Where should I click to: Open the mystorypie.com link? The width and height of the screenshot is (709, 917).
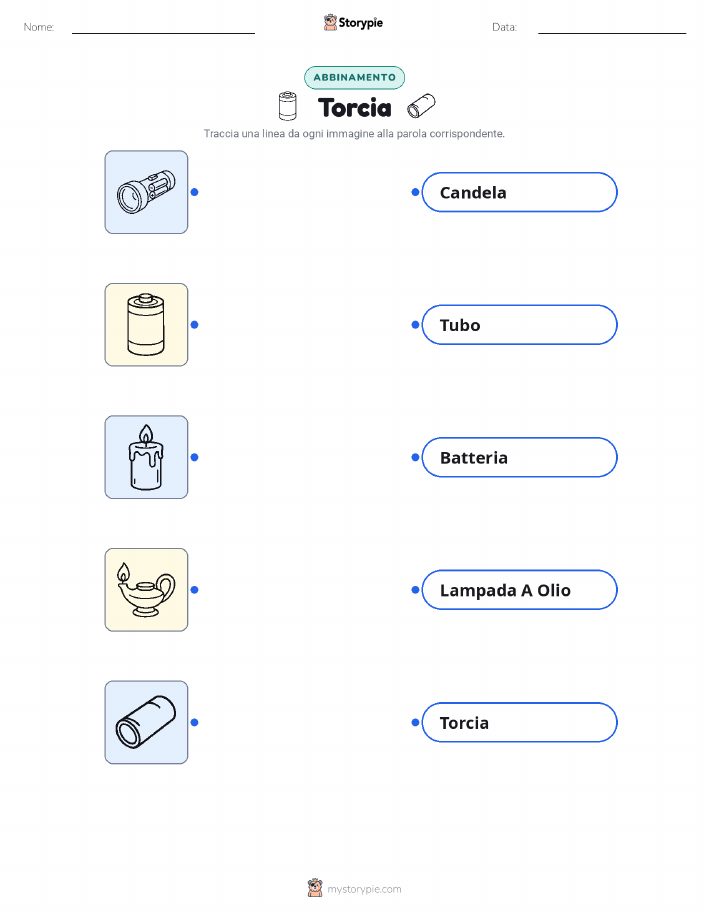(364, 889)
